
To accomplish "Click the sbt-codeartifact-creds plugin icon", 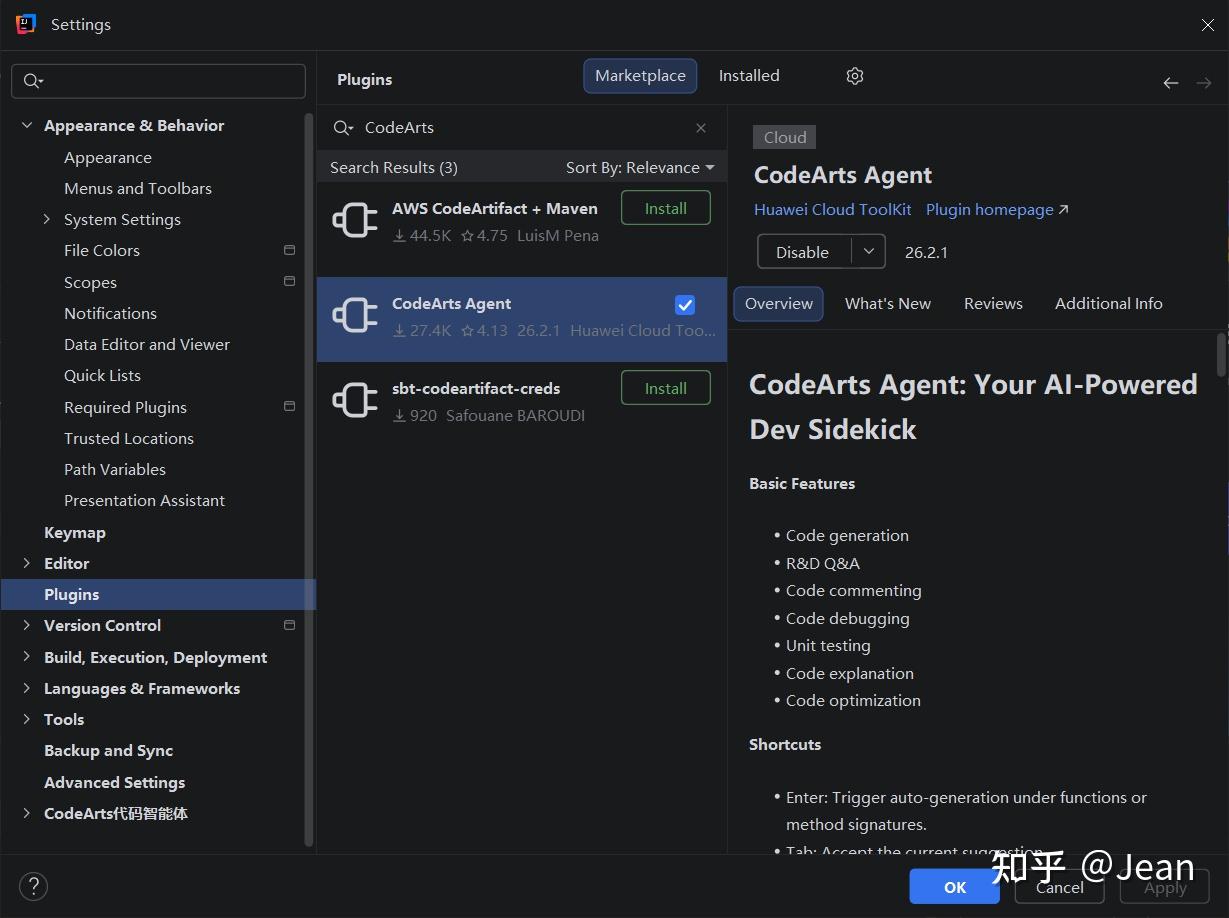I will click(x=355, y=401).
